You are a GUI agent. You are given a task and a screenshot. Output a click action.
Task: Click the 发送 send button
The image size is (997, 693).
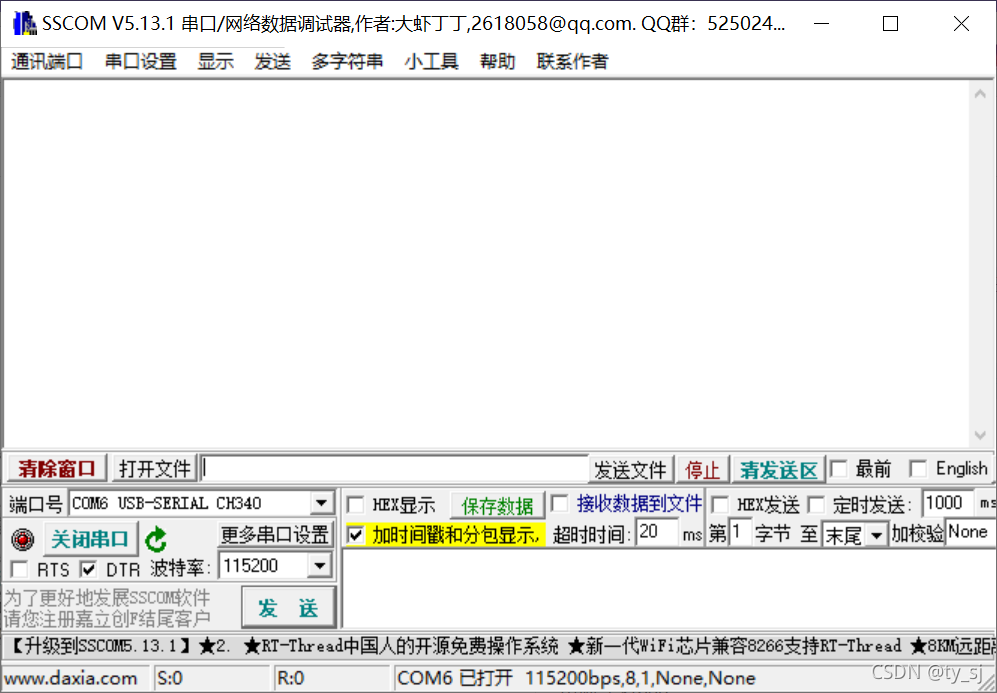pyautogui.click(x=289, y=607)
